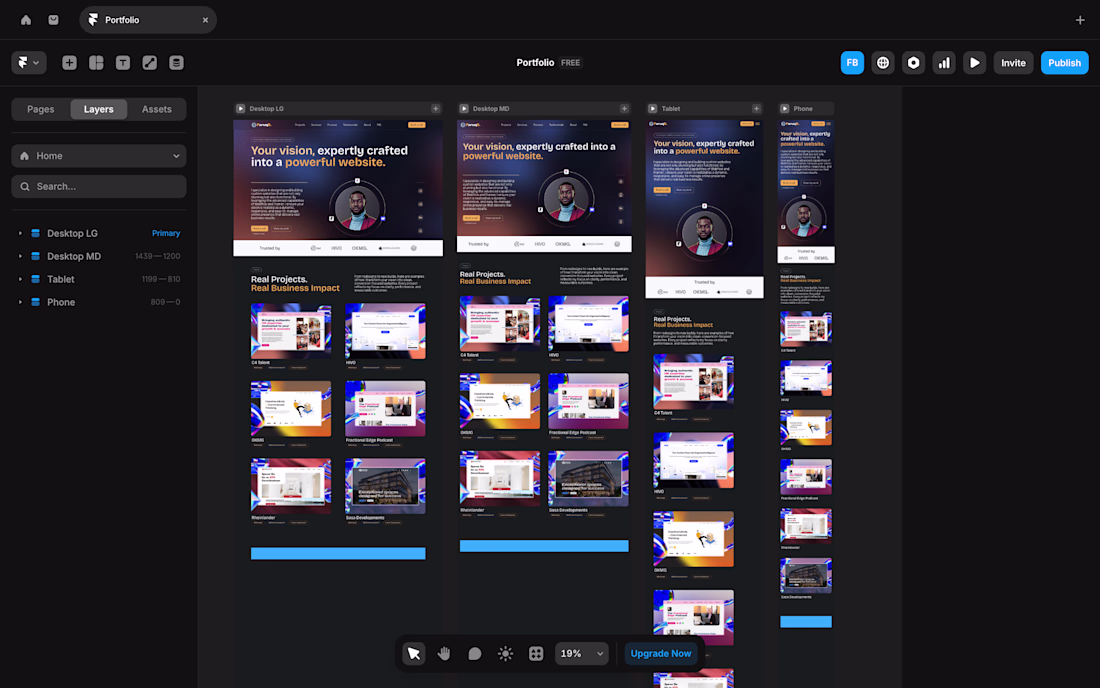Select the Text tool icon
Image resolution: width=1100 pixels, height=688 pixels.
[x=123, y=62]
